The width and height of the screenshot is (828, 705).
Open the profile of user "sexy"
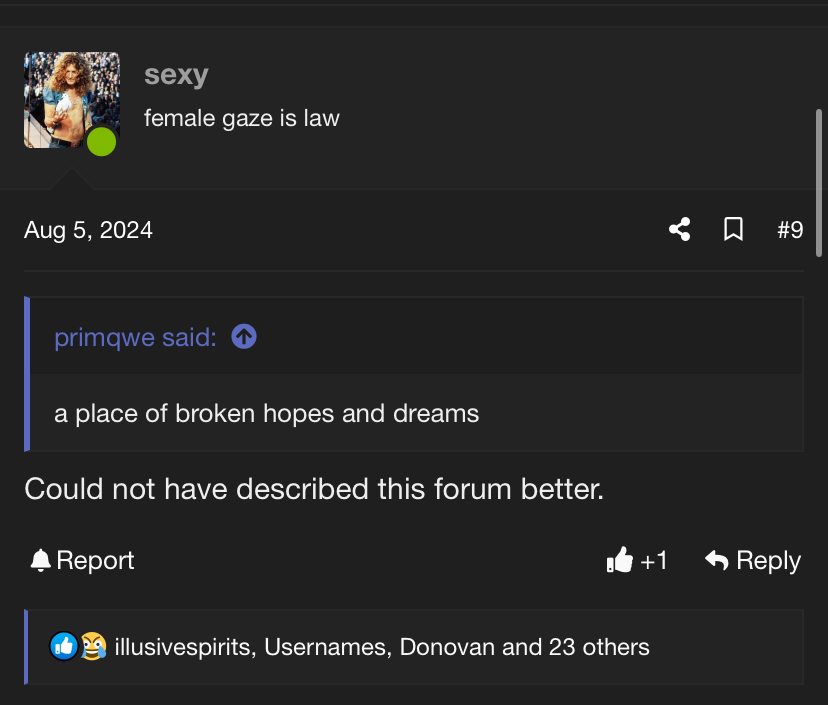[x=176, y=75]
